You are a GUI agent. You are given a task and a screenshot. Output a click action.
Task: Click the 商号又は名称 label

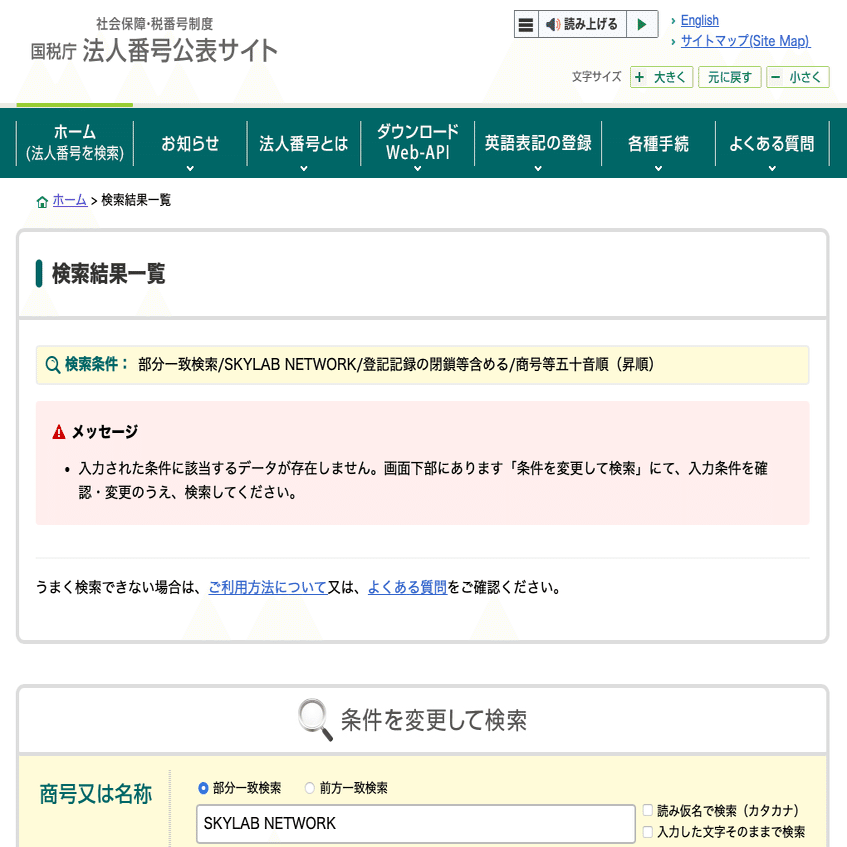pyautogui.click(x=96, y=794)
